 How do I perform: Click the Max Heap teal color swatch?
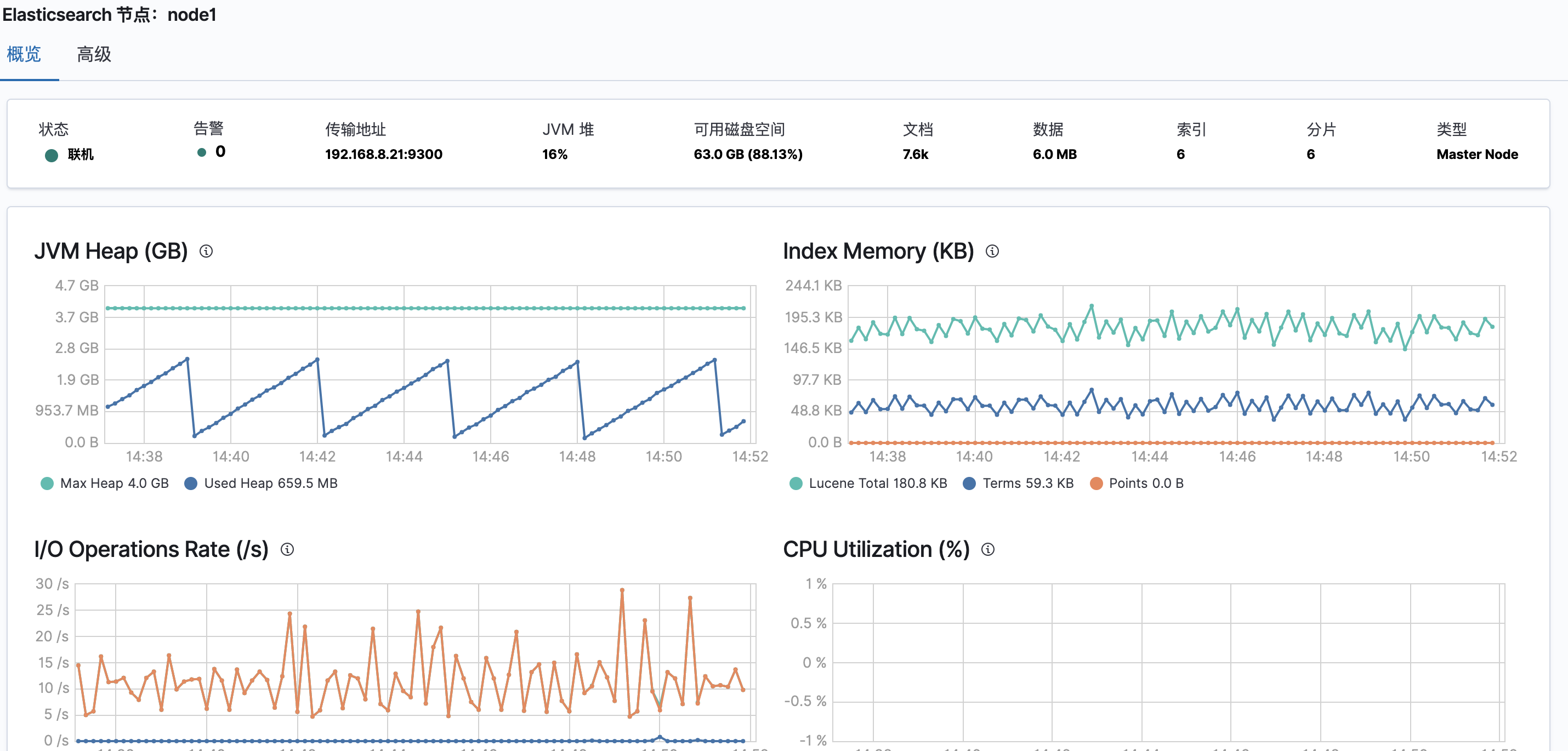(47, 484)
